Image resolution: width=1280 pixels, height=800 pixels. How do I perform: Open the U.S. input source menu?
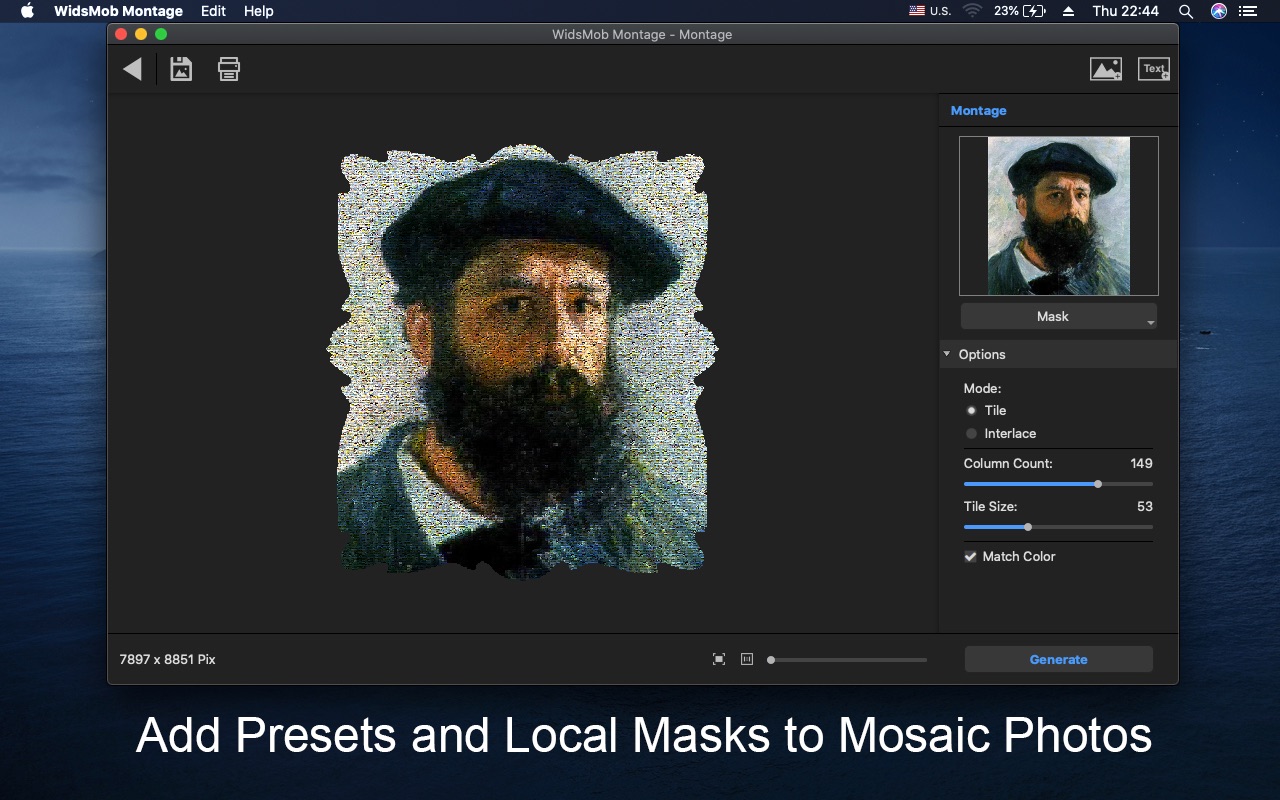[930, 11]
